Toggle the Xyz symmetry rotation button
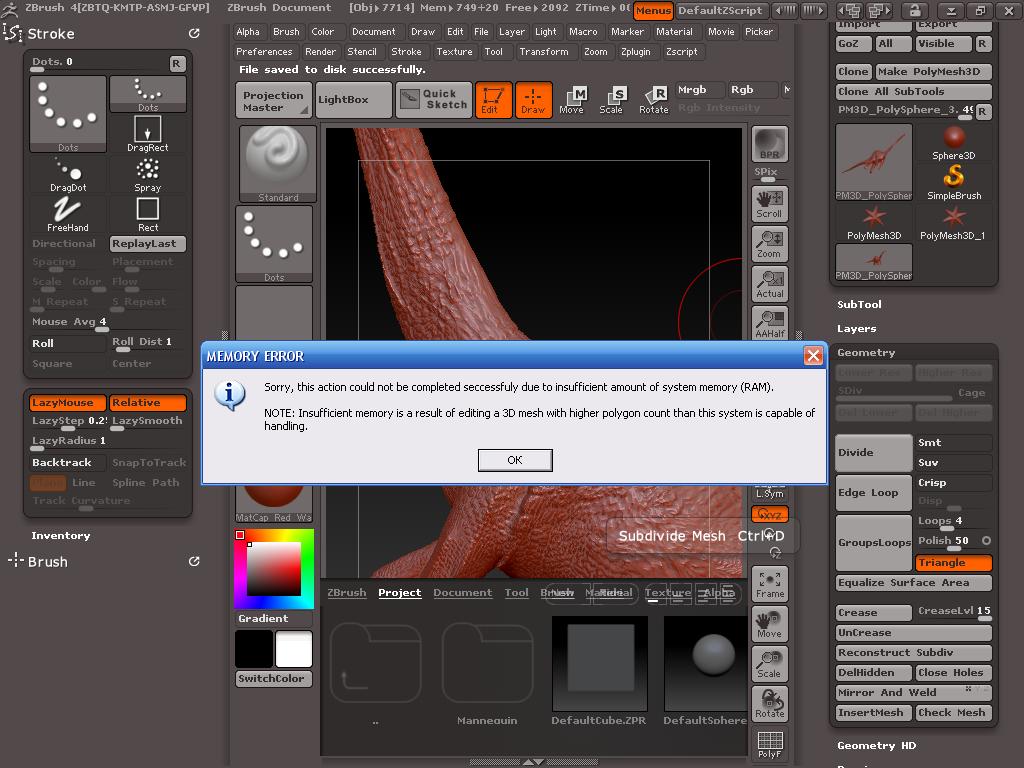Viewport: 1024px width, 768px height. tap(770, 515)
